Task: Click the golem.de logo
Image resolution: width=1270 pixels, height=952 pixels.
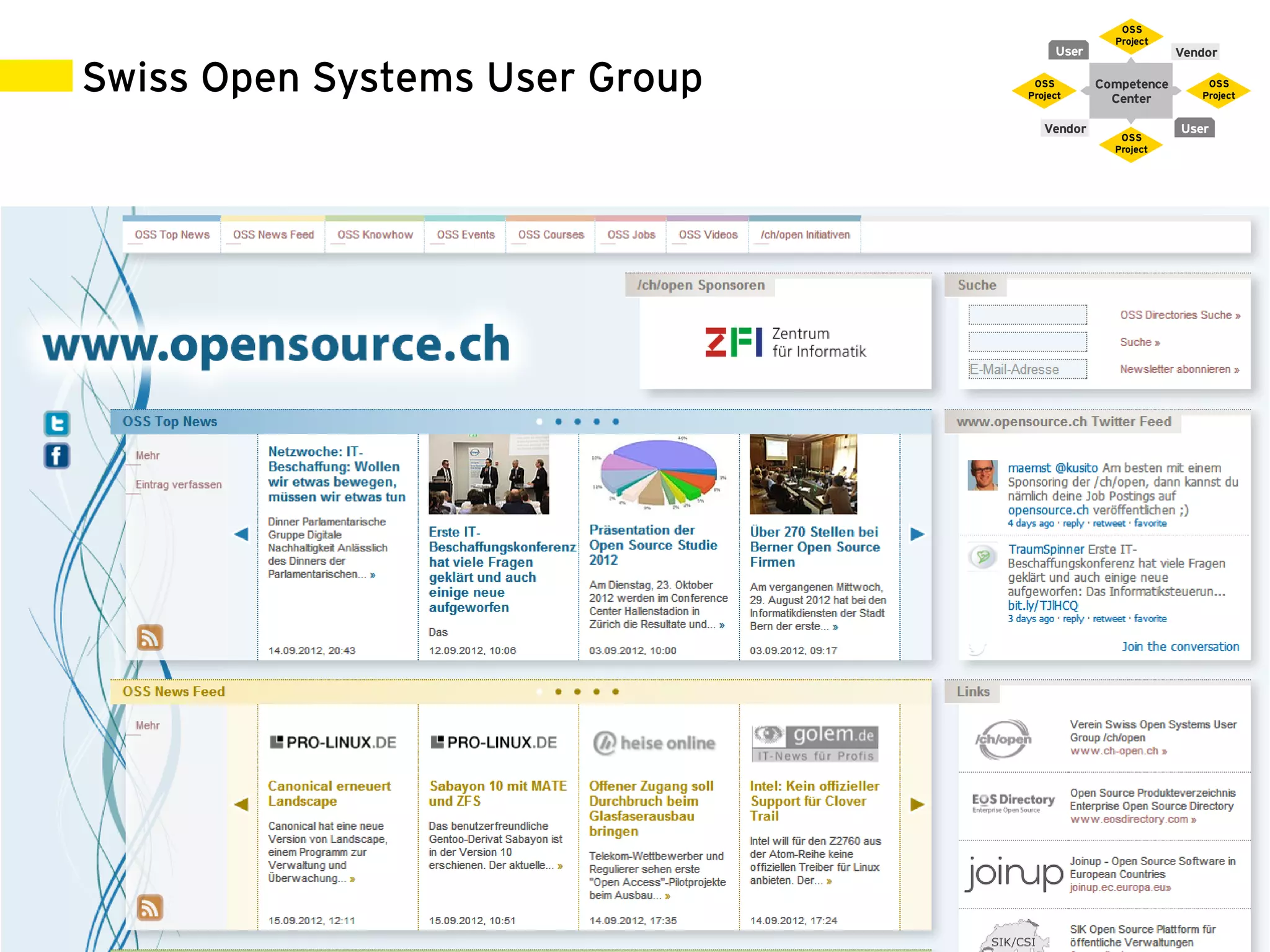Action: 815,743
